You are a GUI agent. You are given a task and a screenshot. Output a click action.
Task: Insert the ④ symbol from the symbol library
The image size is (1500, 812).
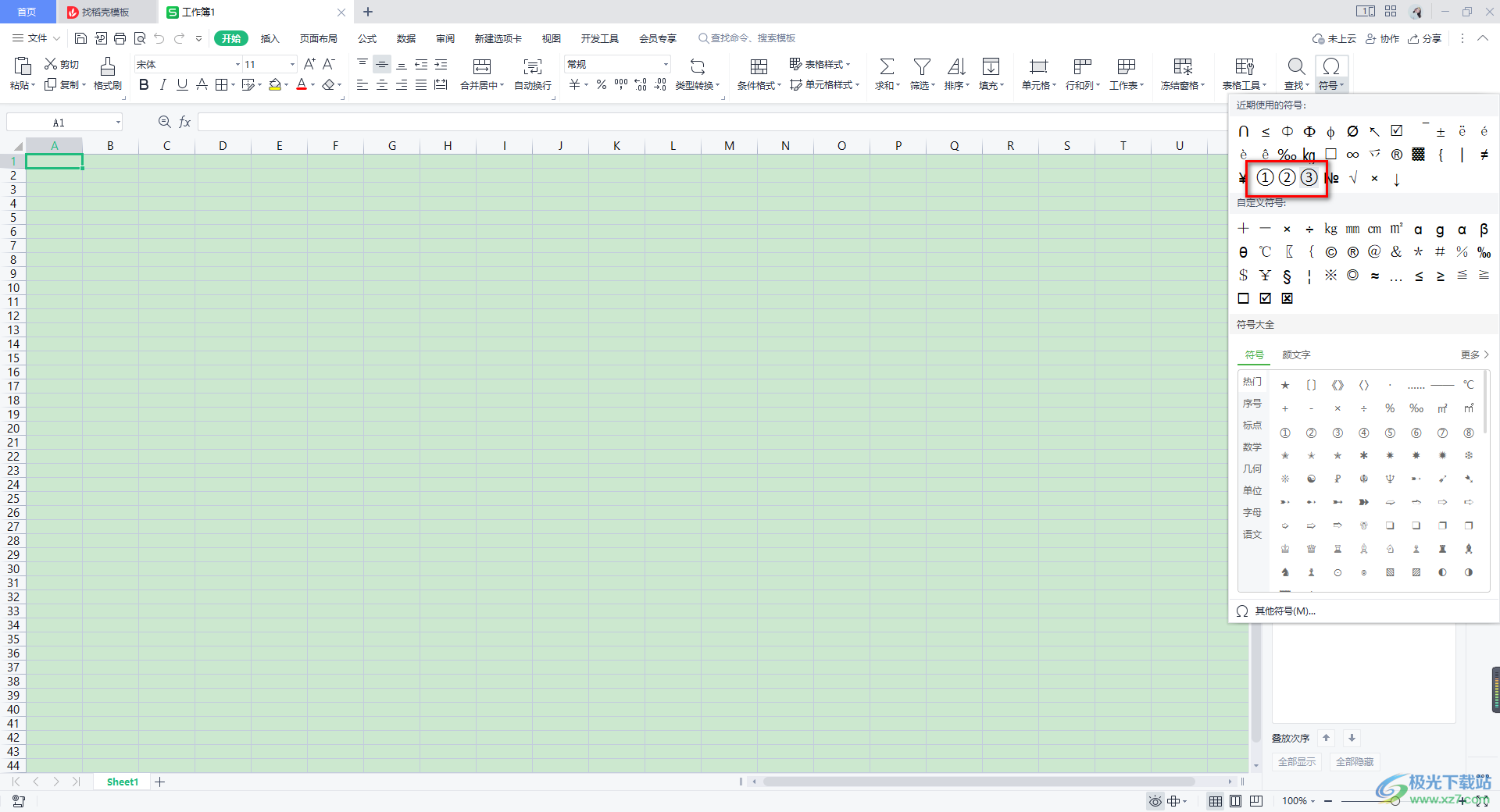pyautogui.click(x=1363, y=433)
